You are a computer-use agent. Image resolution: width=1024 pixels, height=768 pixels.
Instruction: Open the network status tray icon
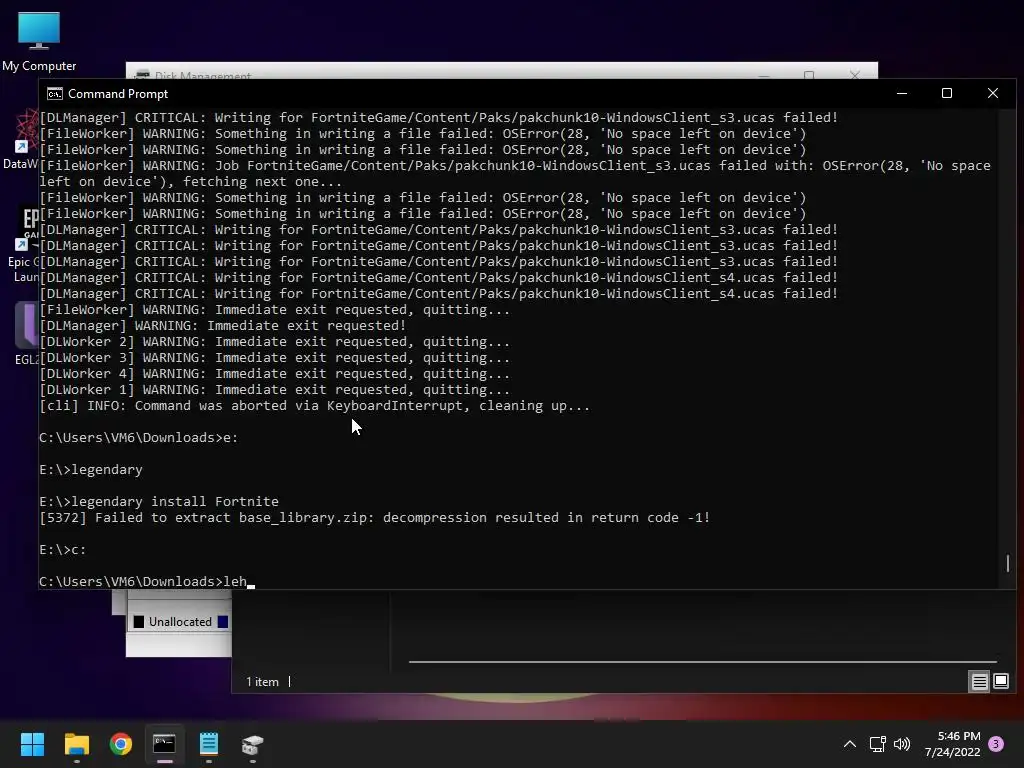click(878, 744)
